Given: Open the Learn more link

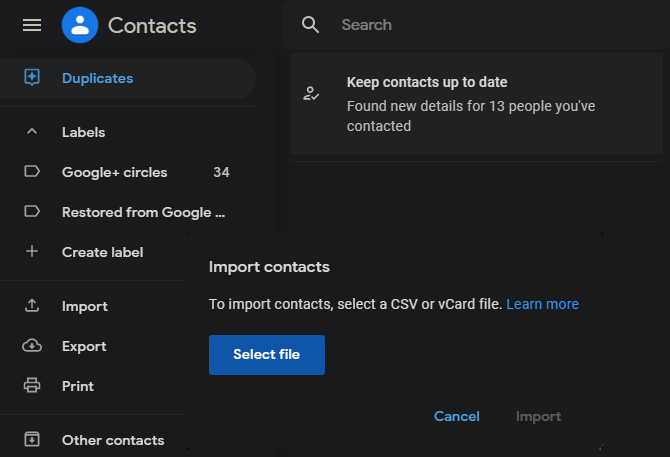Looking at the screenshot, I should (x=542, y=304).
